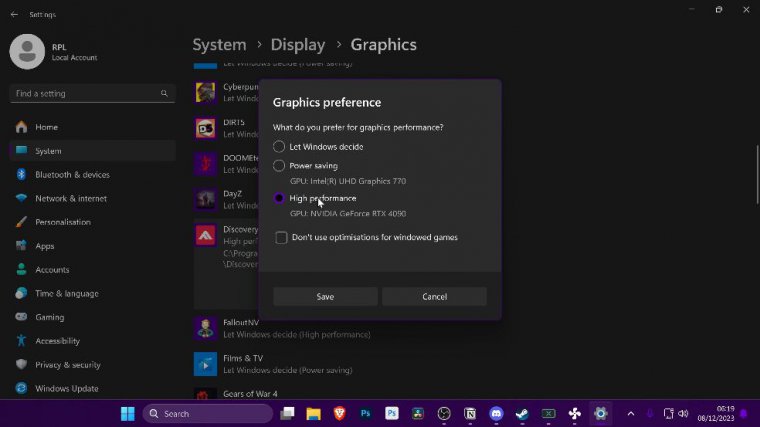760x427 pixels.
Task: Click the Privacy & security shield icon
Action: pos(21,365)
